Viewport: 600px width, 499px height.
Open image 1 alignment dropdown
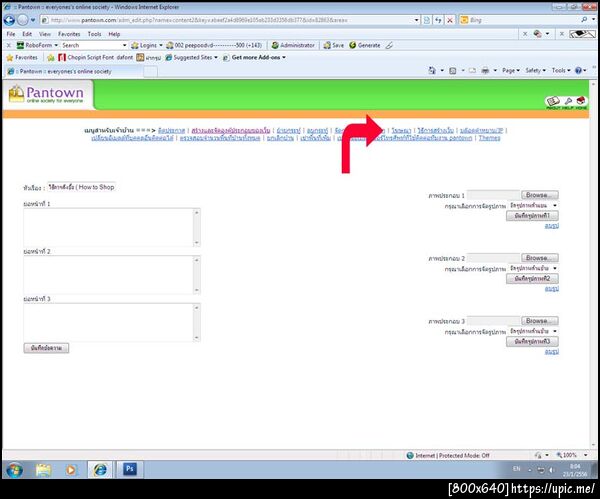(x=533, y=205)
